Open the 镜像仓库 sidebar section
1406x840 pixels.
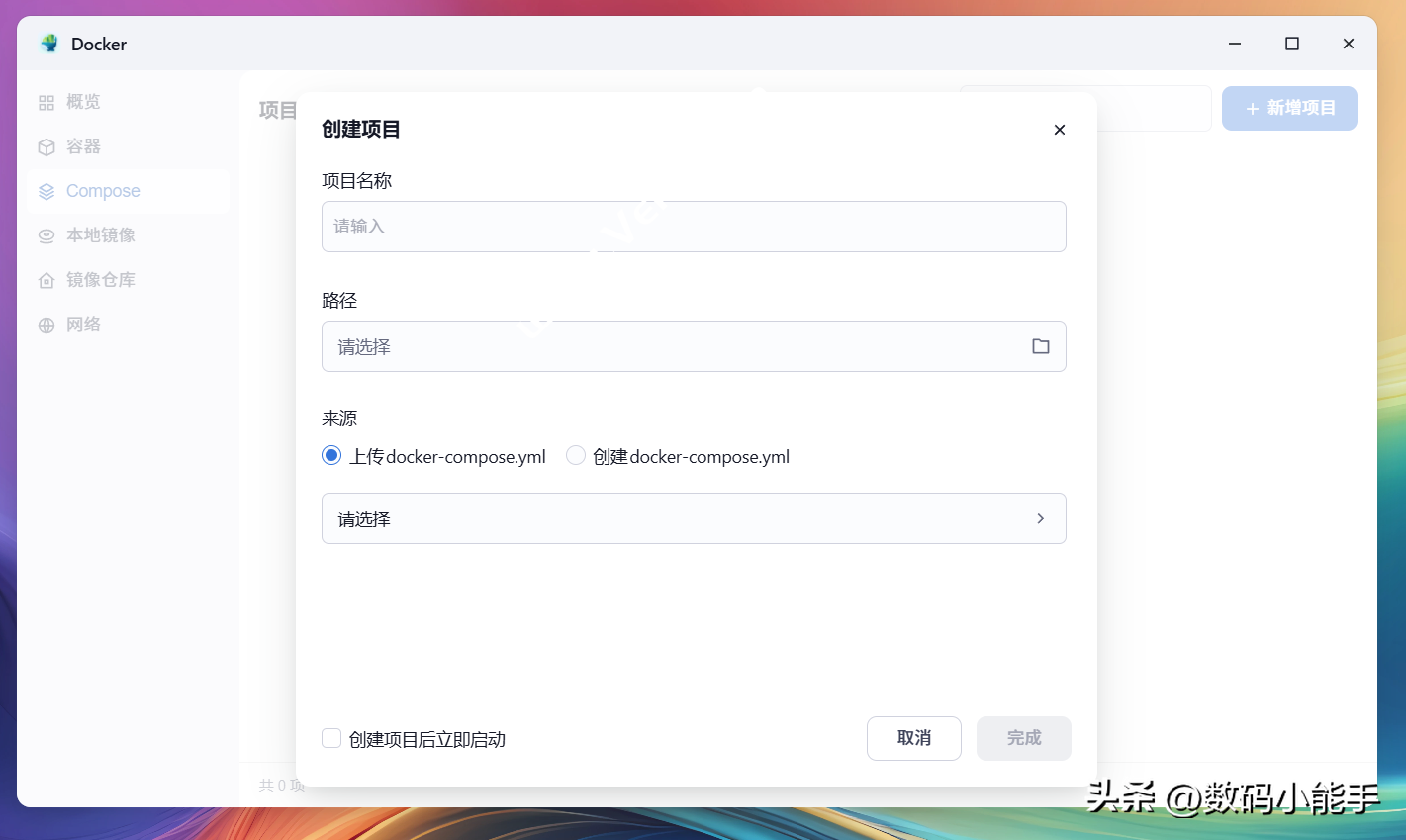(129, 280)
